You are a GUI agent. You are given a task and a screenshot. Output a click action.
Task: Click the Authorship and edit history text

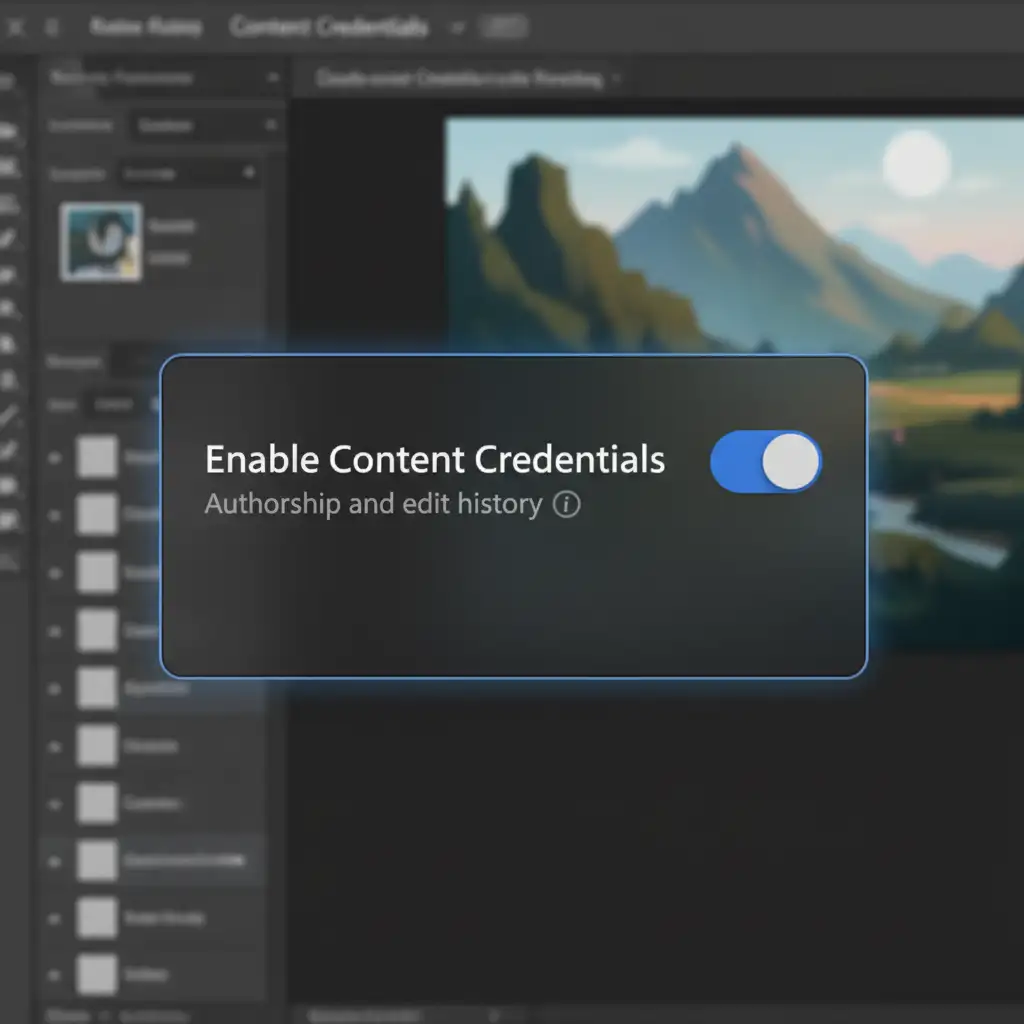tap(373, 504)
